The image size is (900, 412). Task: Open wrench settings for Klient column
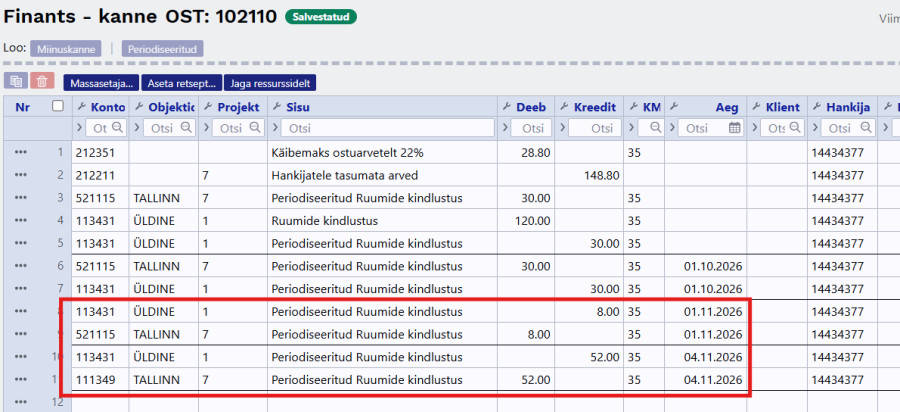pyautogui.click(x=755, y=107)
